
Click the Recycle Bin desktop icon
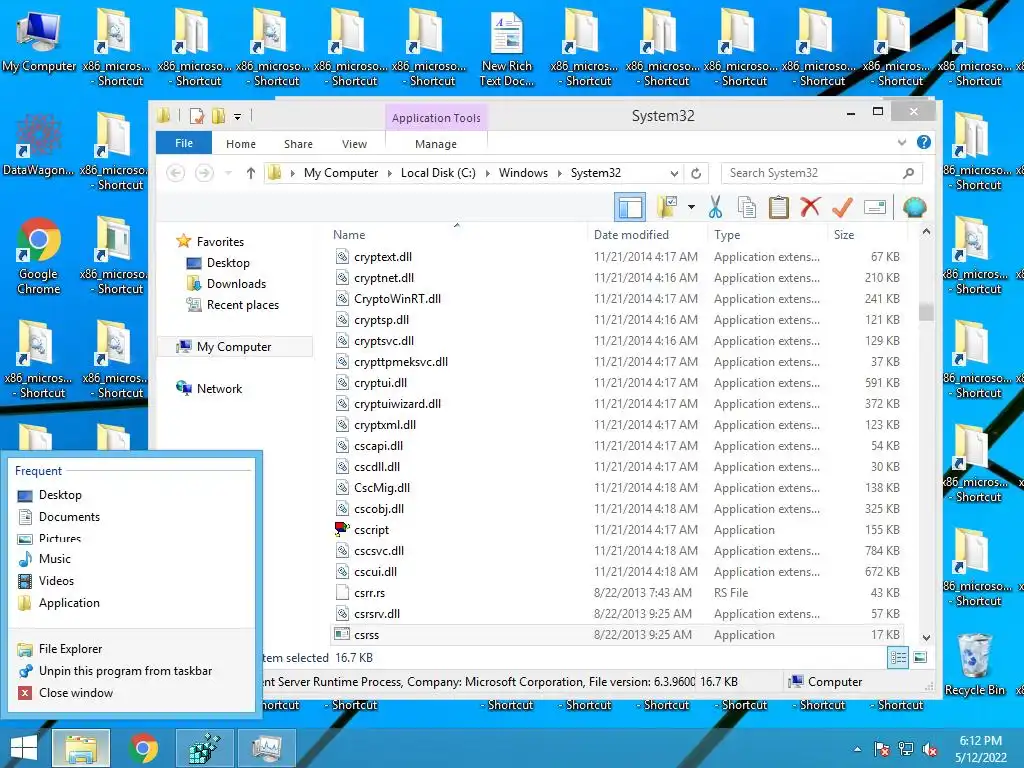(974, 664)
